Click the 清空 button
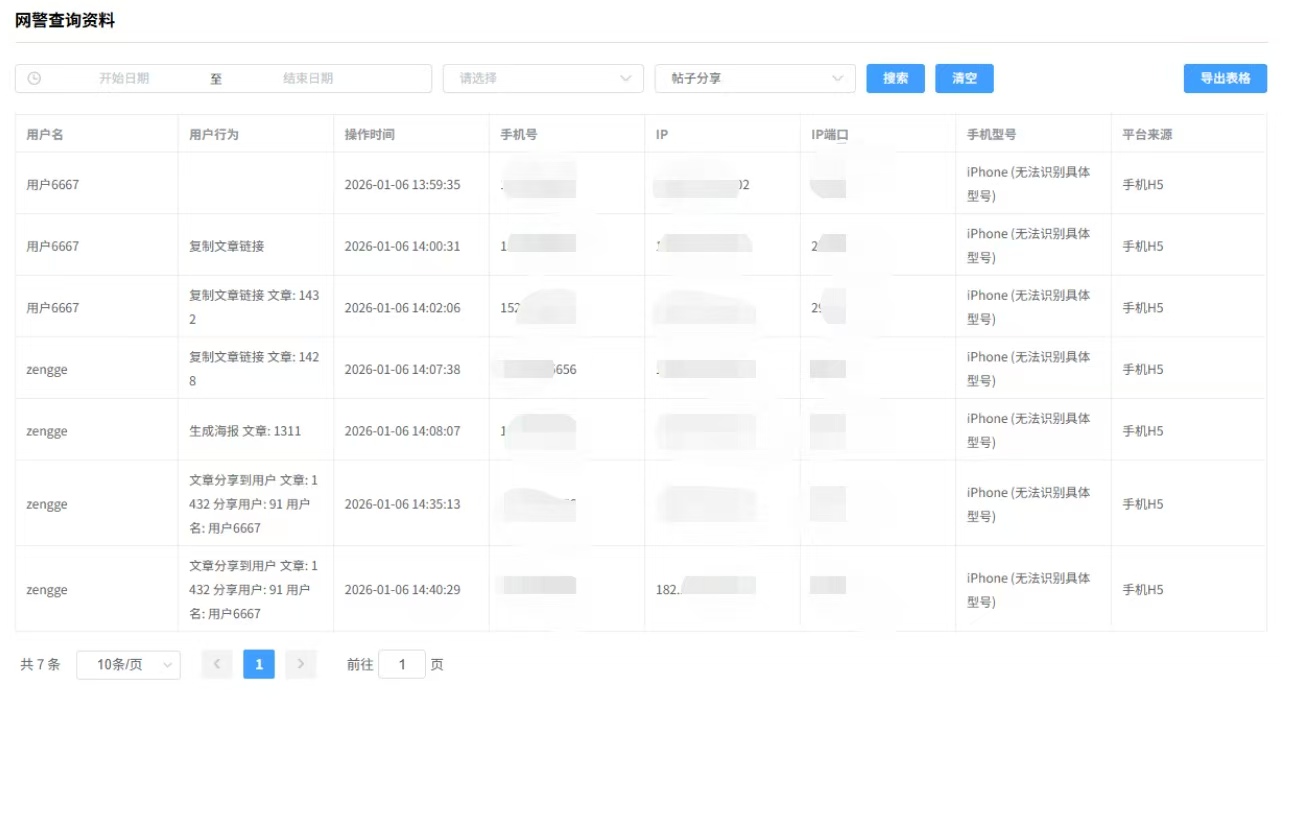1293x823 pixels. tap(964, 78)
